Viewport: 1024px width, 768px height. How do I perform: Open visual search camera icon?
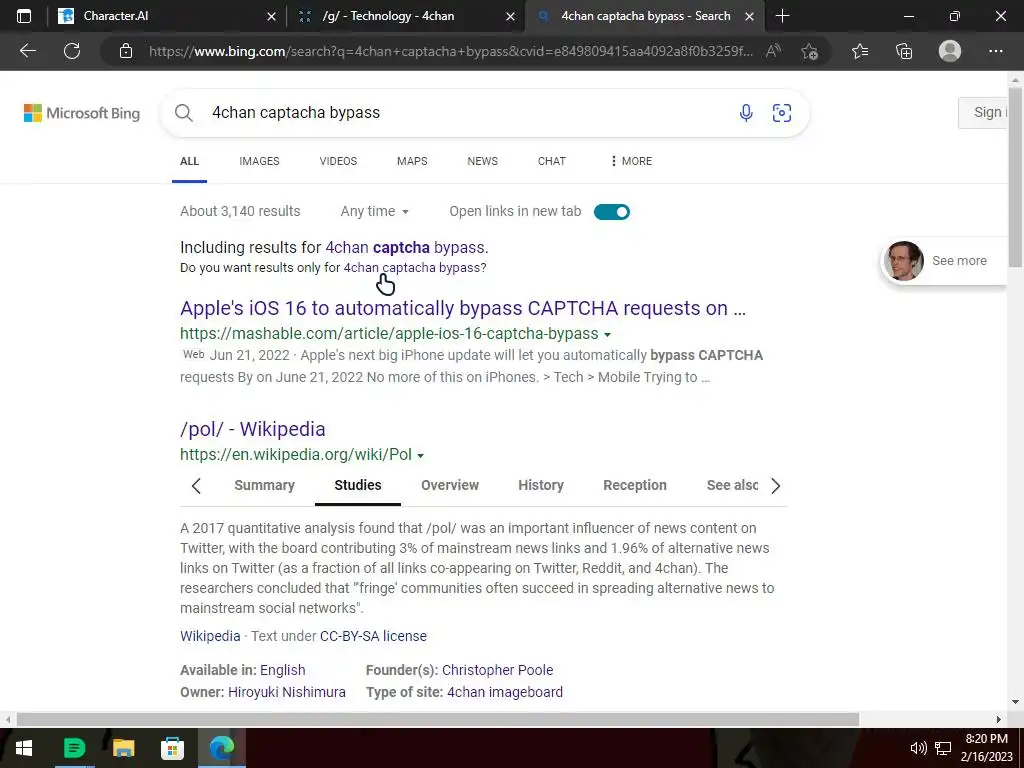click(x=782, y=113)
